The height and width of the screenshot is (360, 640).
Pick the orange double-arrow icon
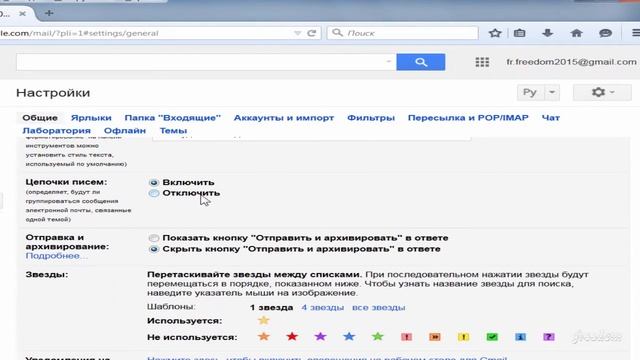click(x=435, y=337)
